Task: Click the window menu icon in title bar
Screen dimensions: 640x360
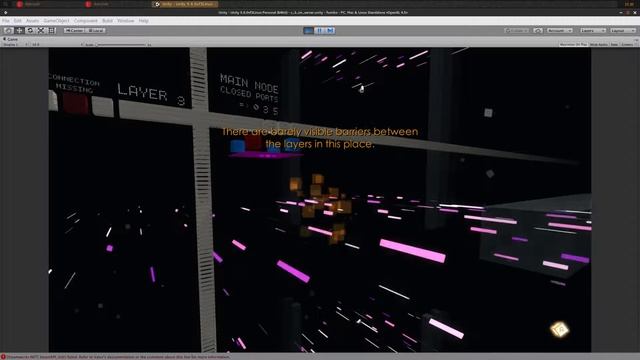Action: click(5, 13)
